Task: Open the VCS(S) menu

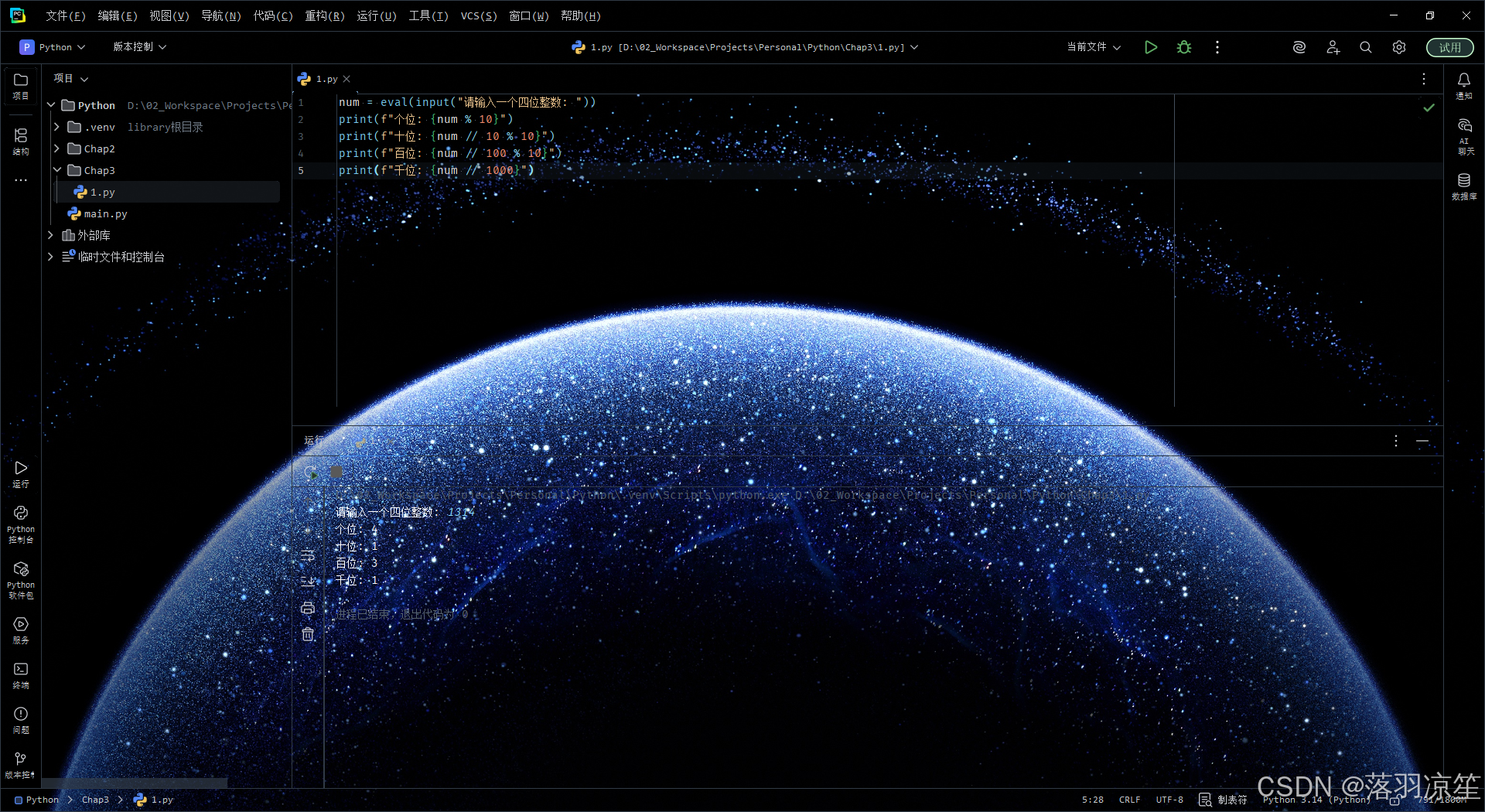Action: pyautogui.click(x=479, y=16)
